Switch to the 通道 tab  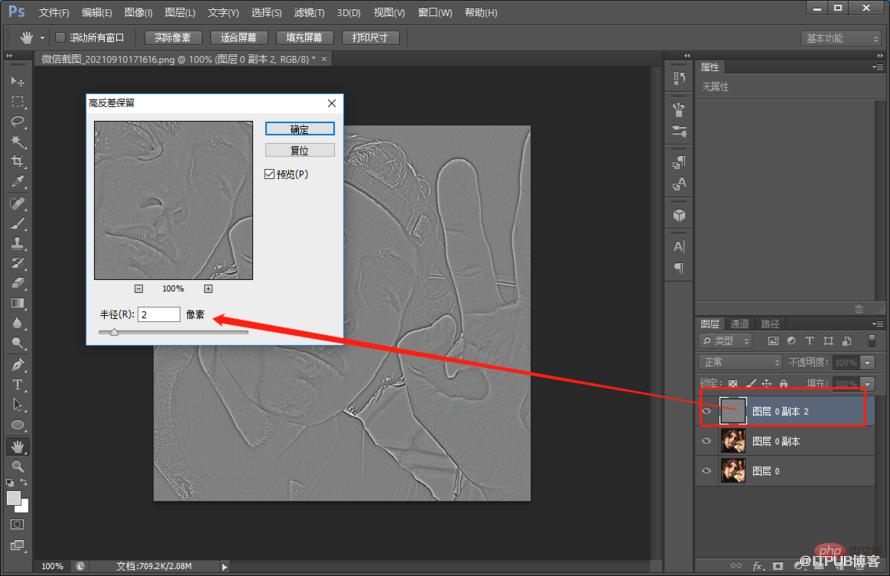click(x=739, y=324)
